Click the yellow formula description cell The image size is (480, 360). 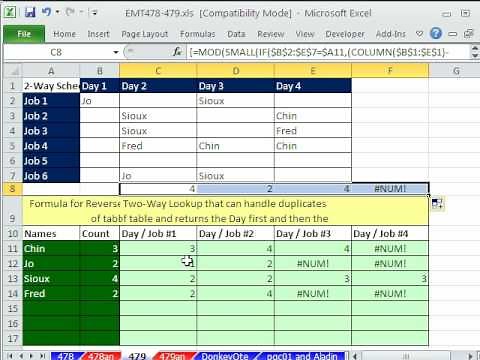pyautogui.click(x=226, y=211)
